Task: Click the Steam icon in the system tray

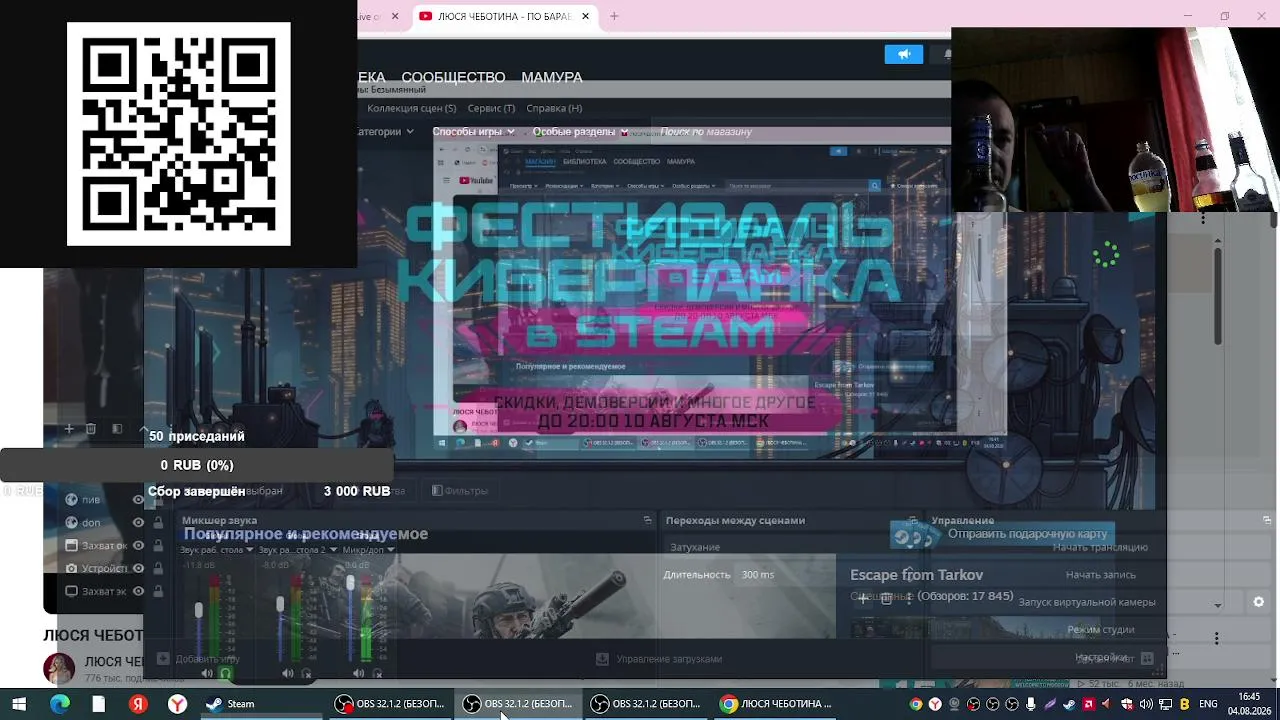Action: [x=1069, y=704]
